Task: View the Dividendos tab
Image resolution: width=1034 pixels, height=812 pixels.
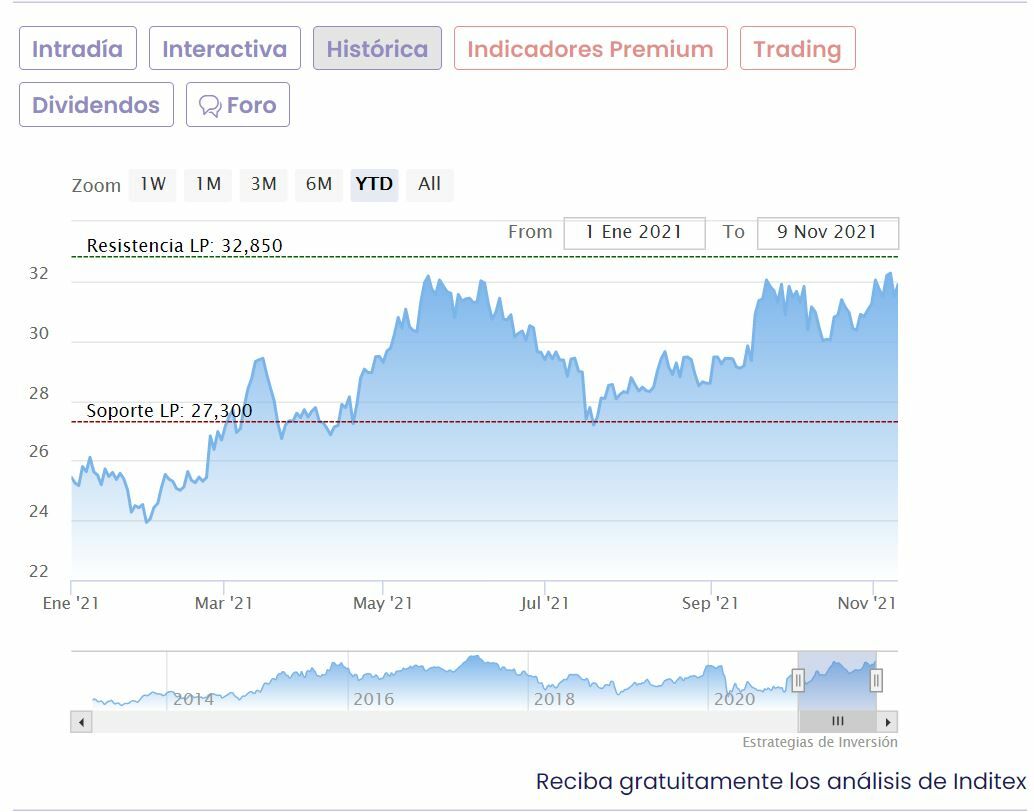Action: 96,105
